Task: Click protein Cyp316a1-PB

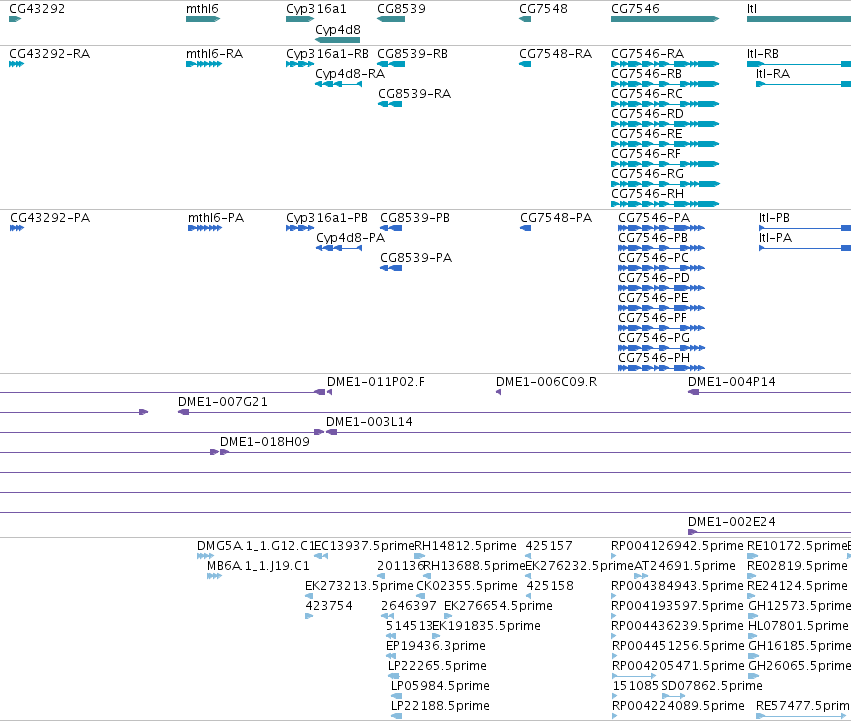Action: (300, 228)
